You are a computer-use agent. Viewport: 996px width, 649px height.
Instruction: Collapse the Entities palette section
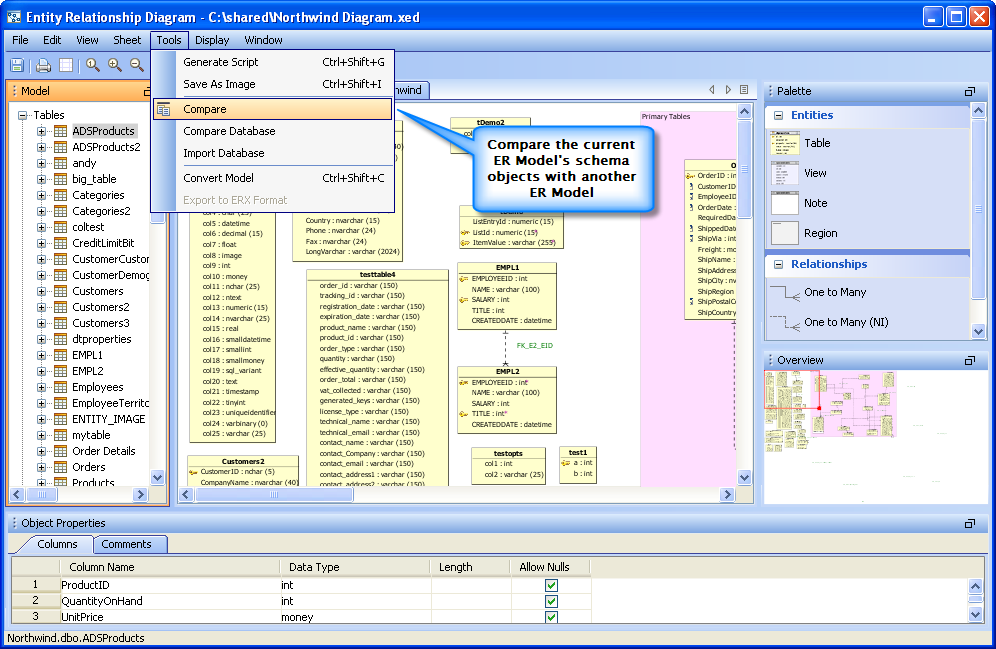tap(778, 116)
